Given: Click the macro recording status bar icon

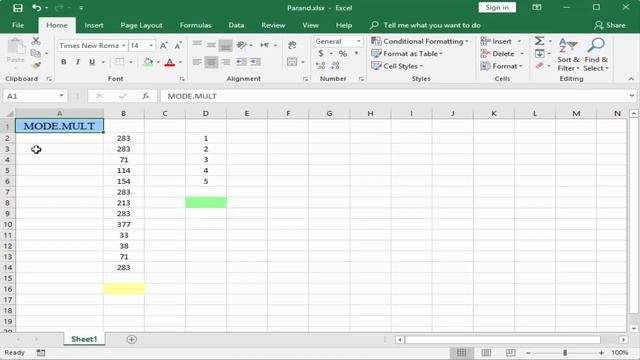Looking at the screenshot, I should [x=41, y=353].
